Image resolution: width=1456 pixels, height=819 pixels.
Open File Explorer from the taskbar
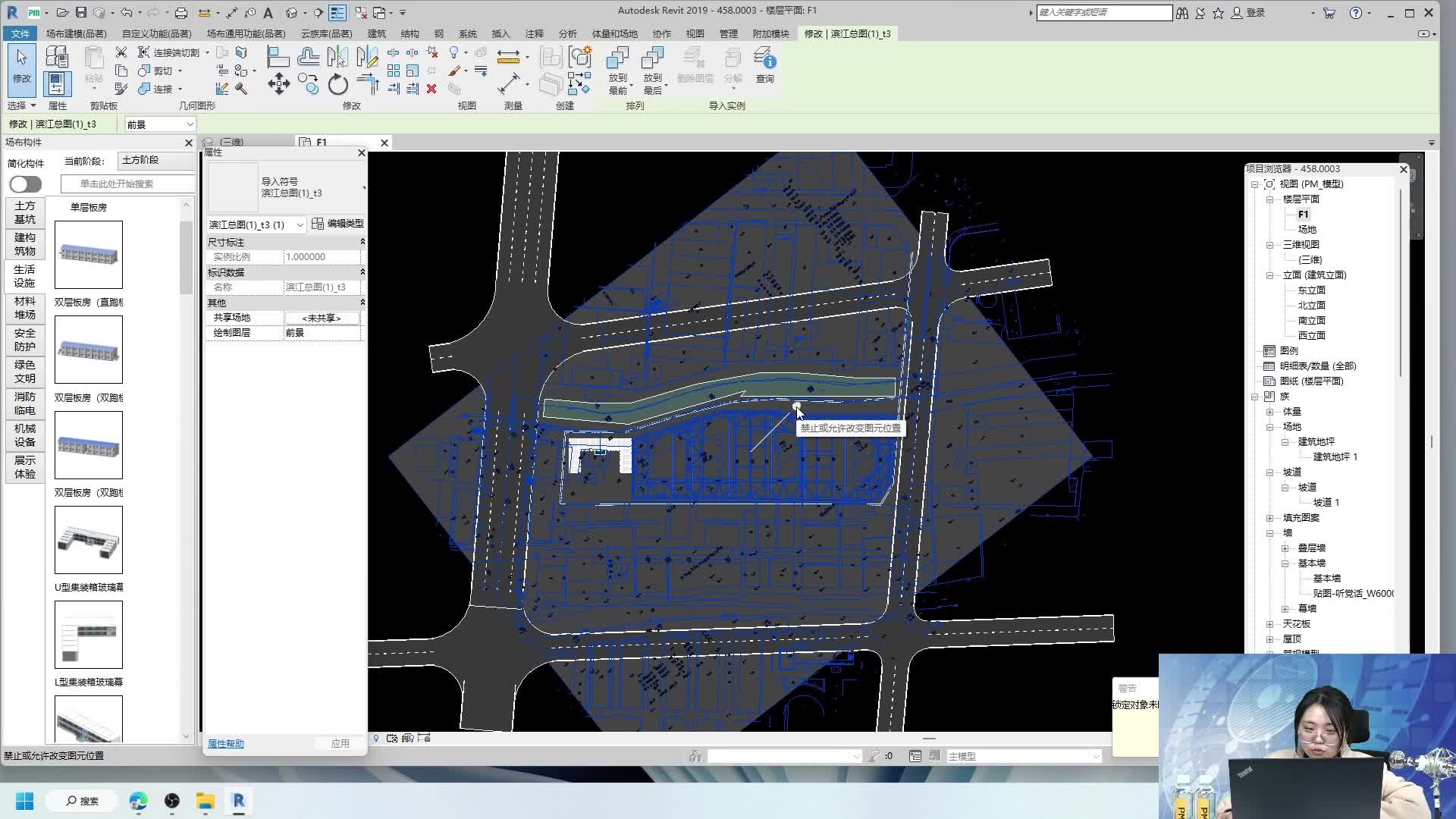coord(206,801)
